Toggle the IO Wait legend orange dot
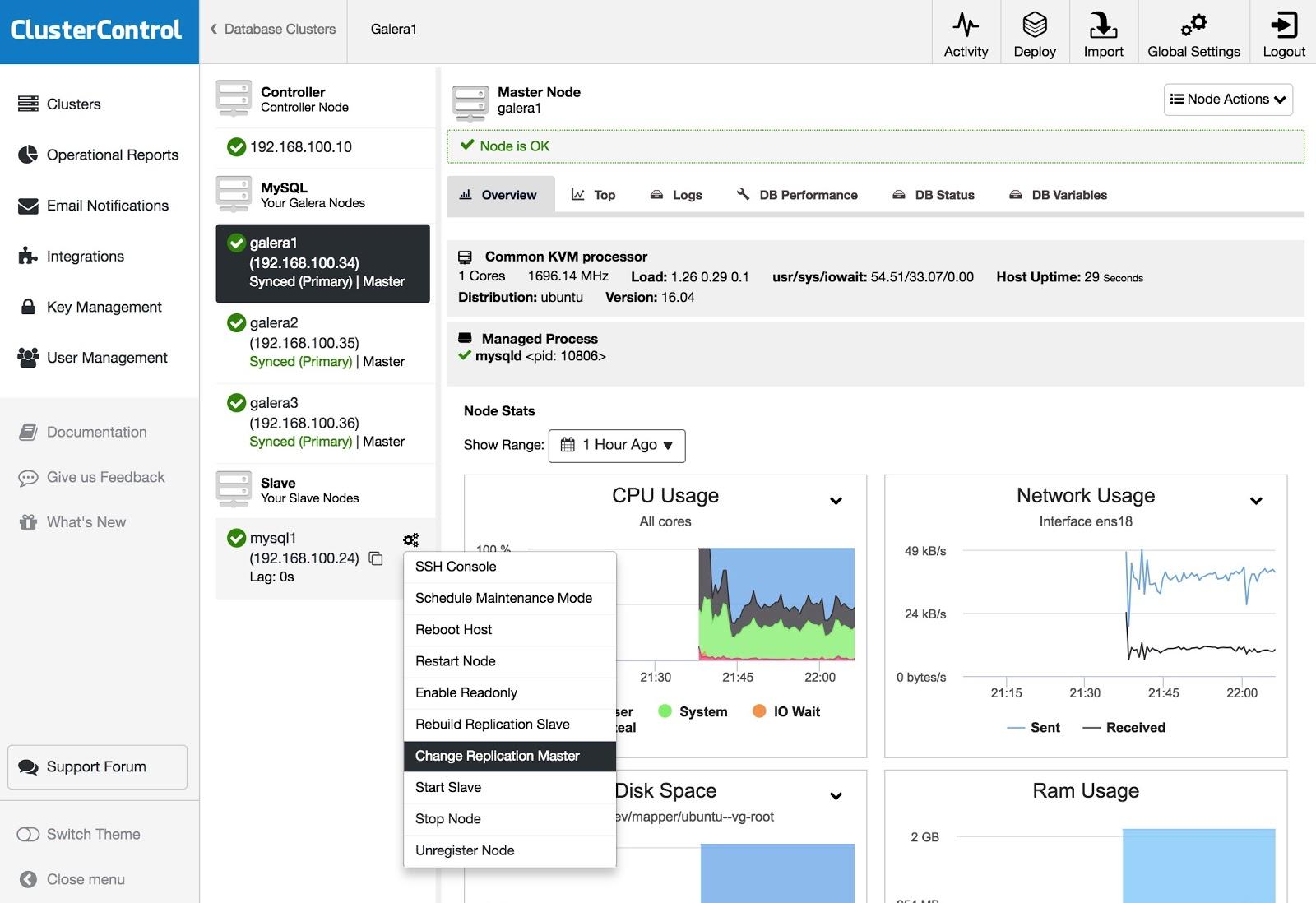Screen dimensions: 1316x903 759,711
